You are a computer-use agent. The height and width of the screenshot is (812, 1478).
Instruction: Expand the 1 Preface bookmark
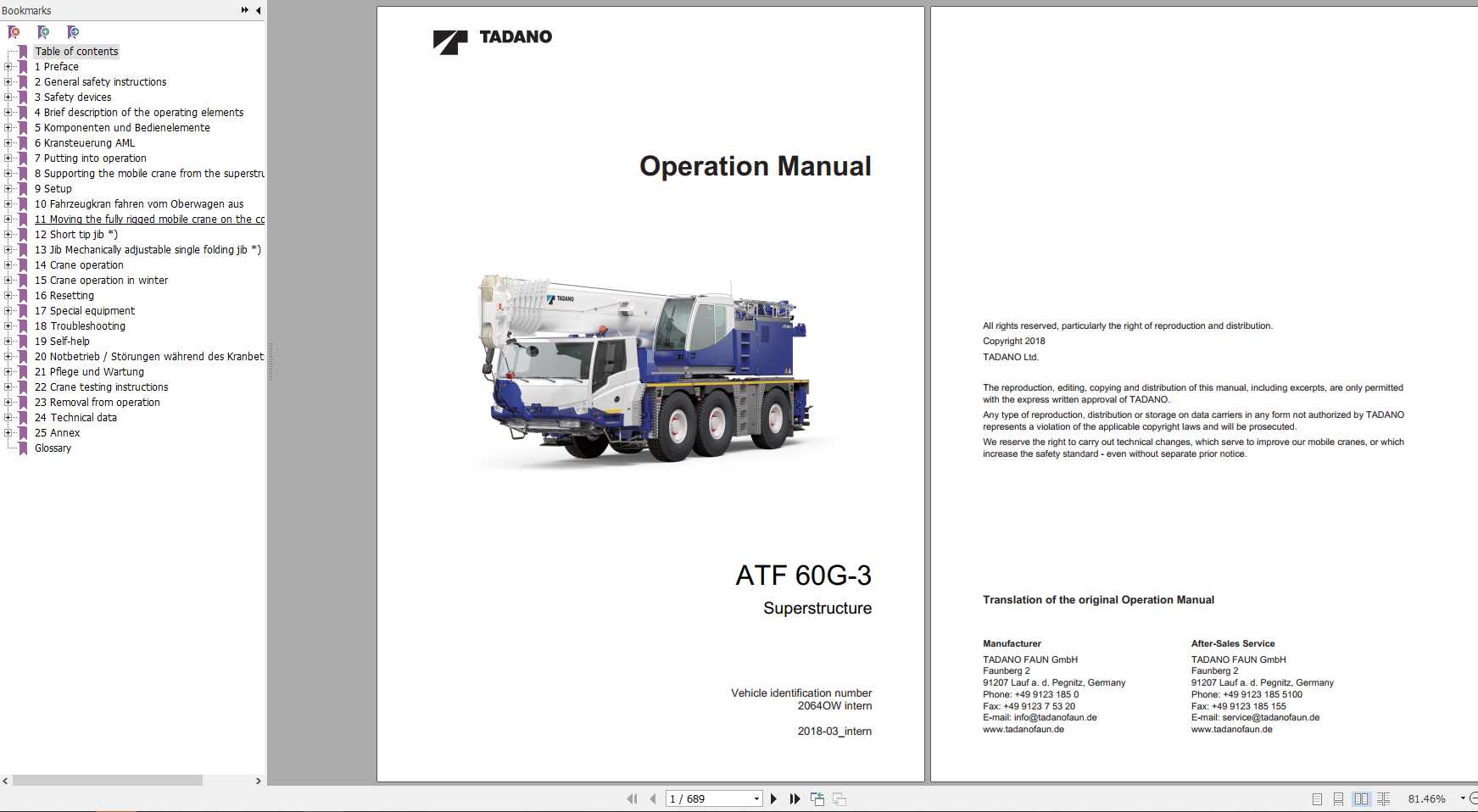click(8, 66)
